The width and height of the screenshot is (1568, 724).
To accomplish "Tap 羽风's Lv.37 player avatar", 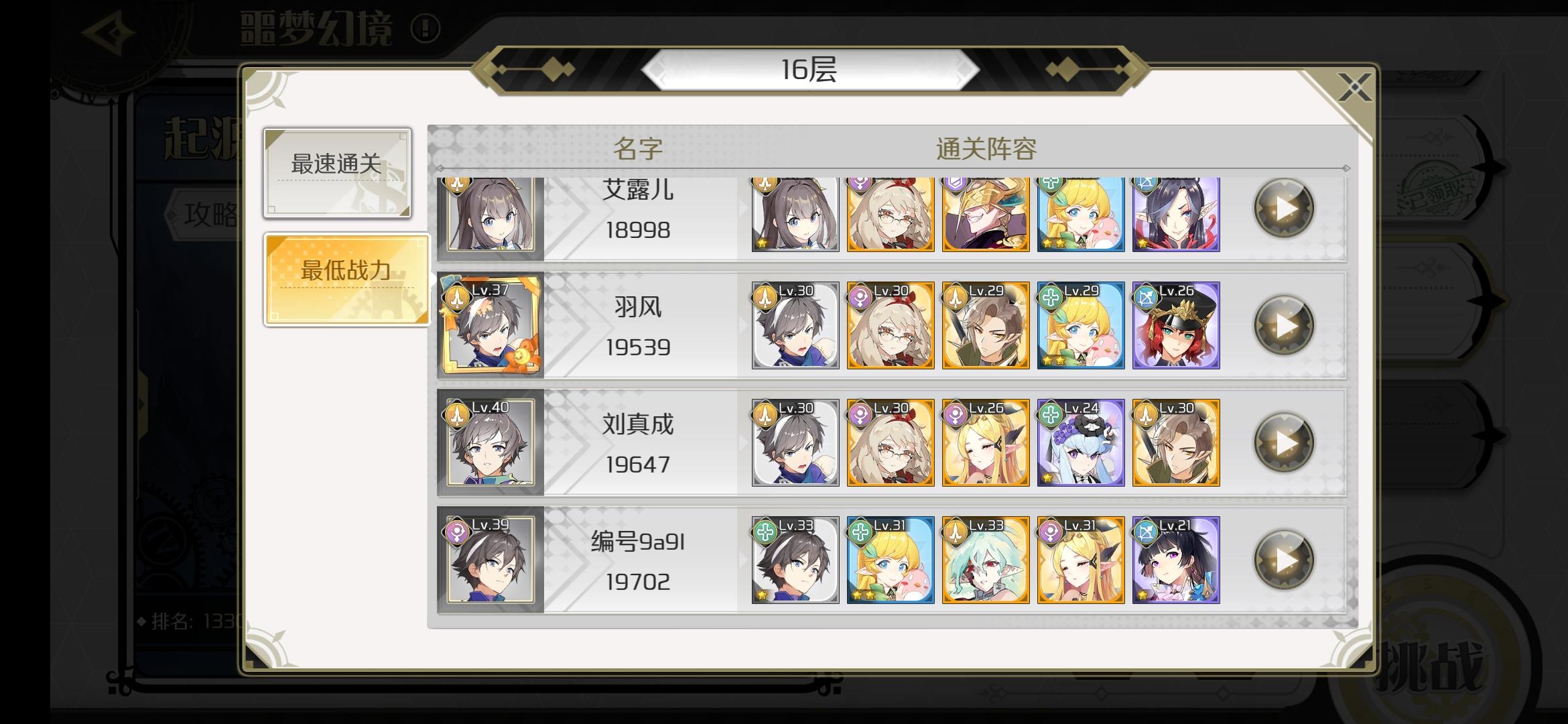I will click(x=491, y=326).
